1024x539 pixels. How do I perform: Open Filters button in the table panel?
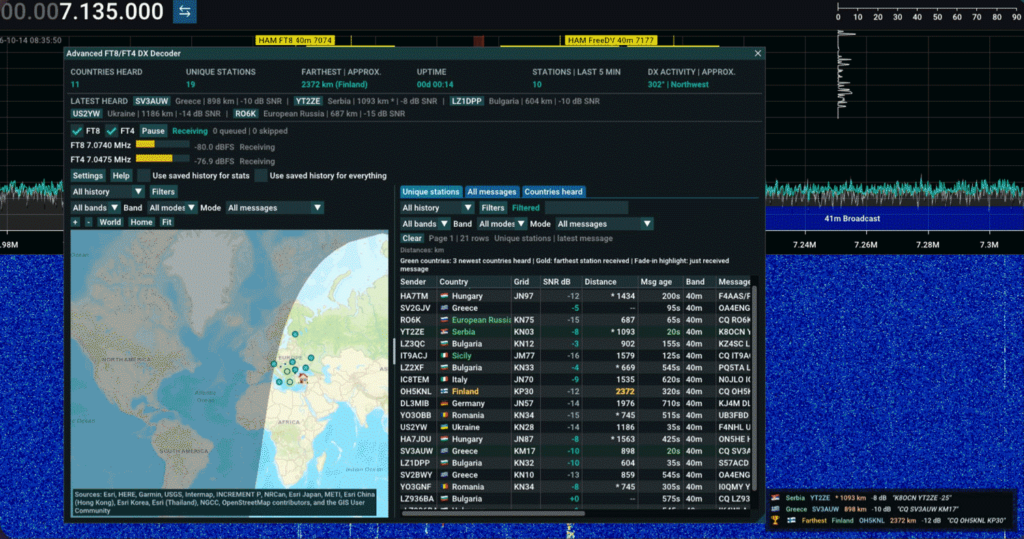[493, 208]
